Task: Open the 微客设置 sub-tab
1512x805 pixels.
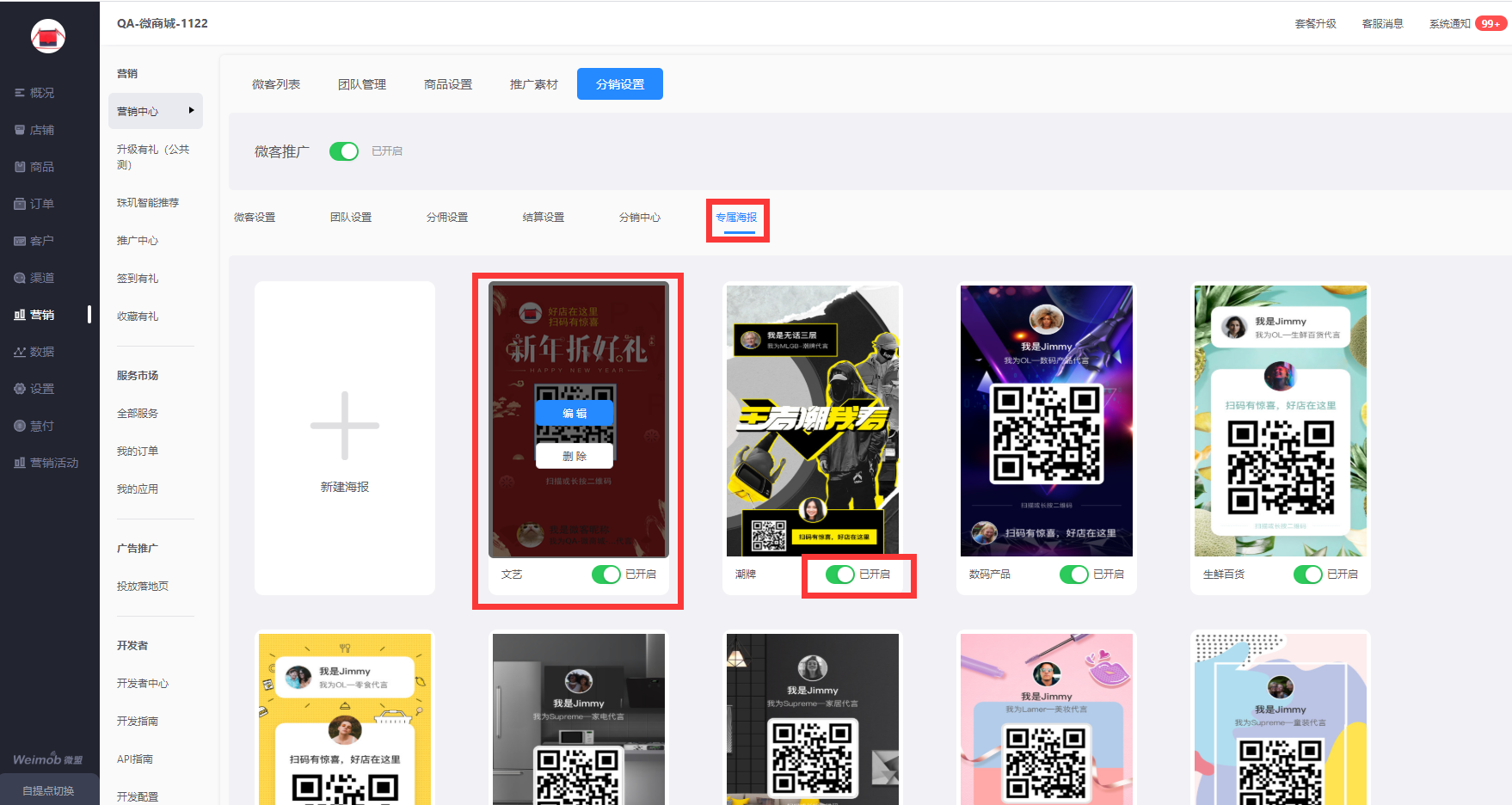Action: point(255,218)
